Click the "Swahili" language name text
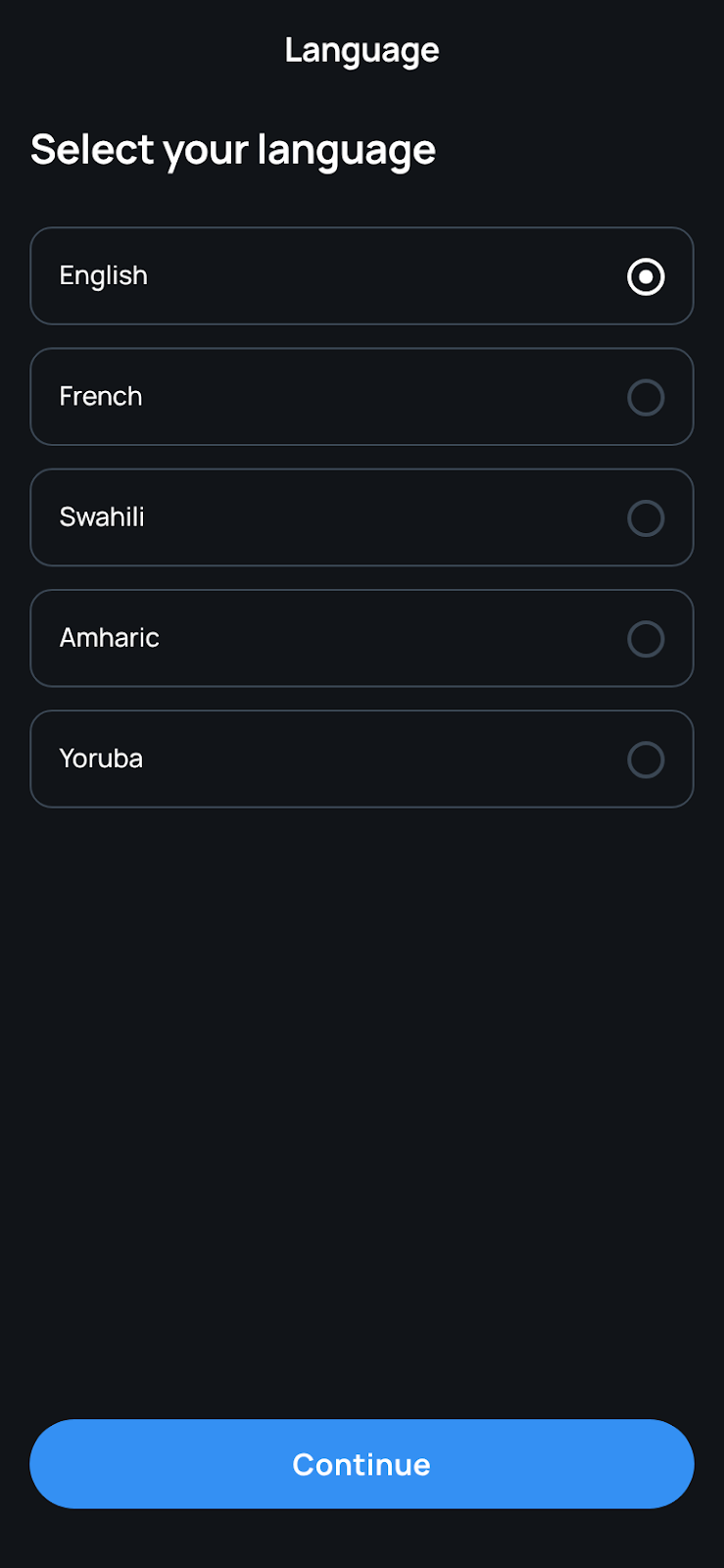Screen dimensions: 724x1568 102,516
